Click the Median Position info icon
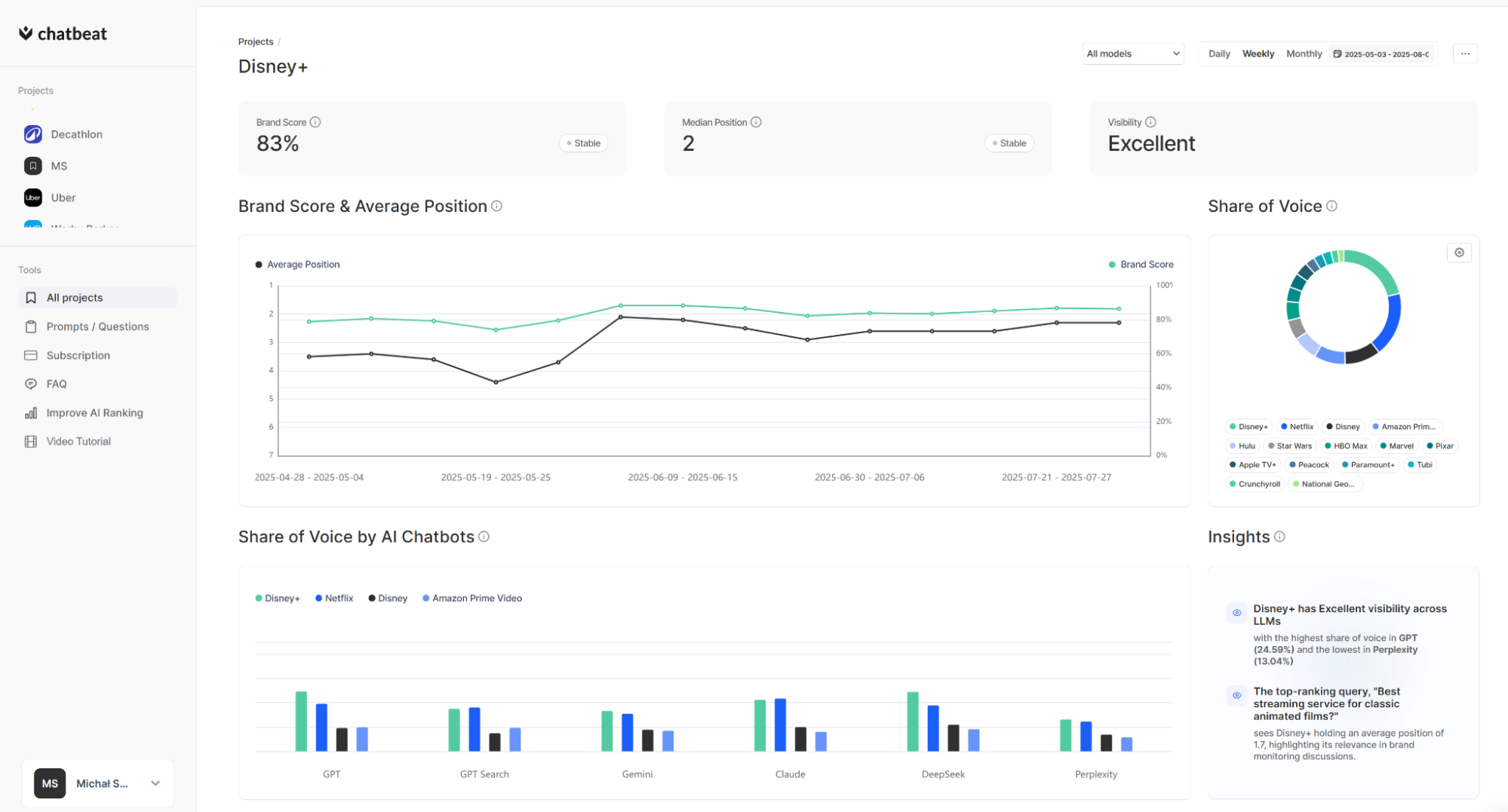Image resolution: width=1508 pixels, height=812 pixels. click(756, 122)
